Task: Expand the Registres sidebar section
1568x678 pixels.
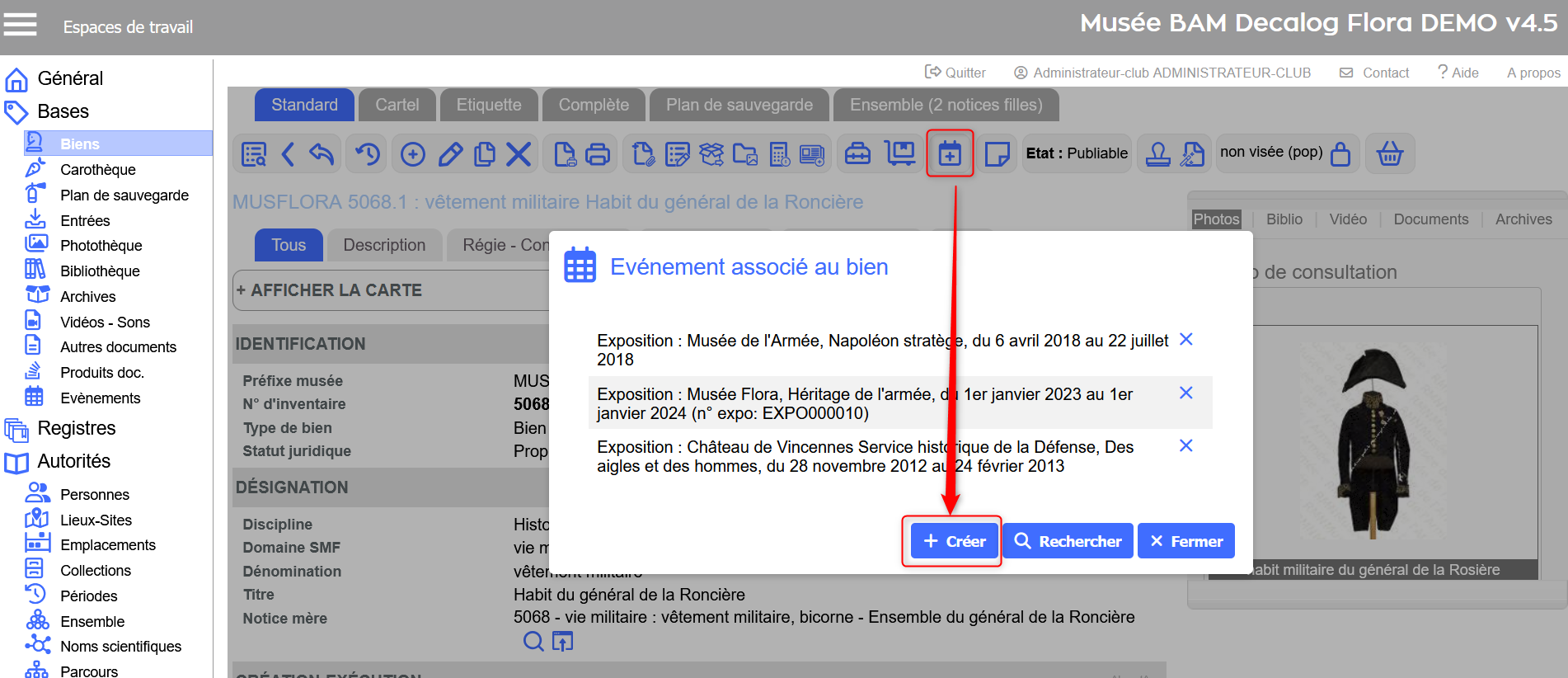Action: point(76,428)
